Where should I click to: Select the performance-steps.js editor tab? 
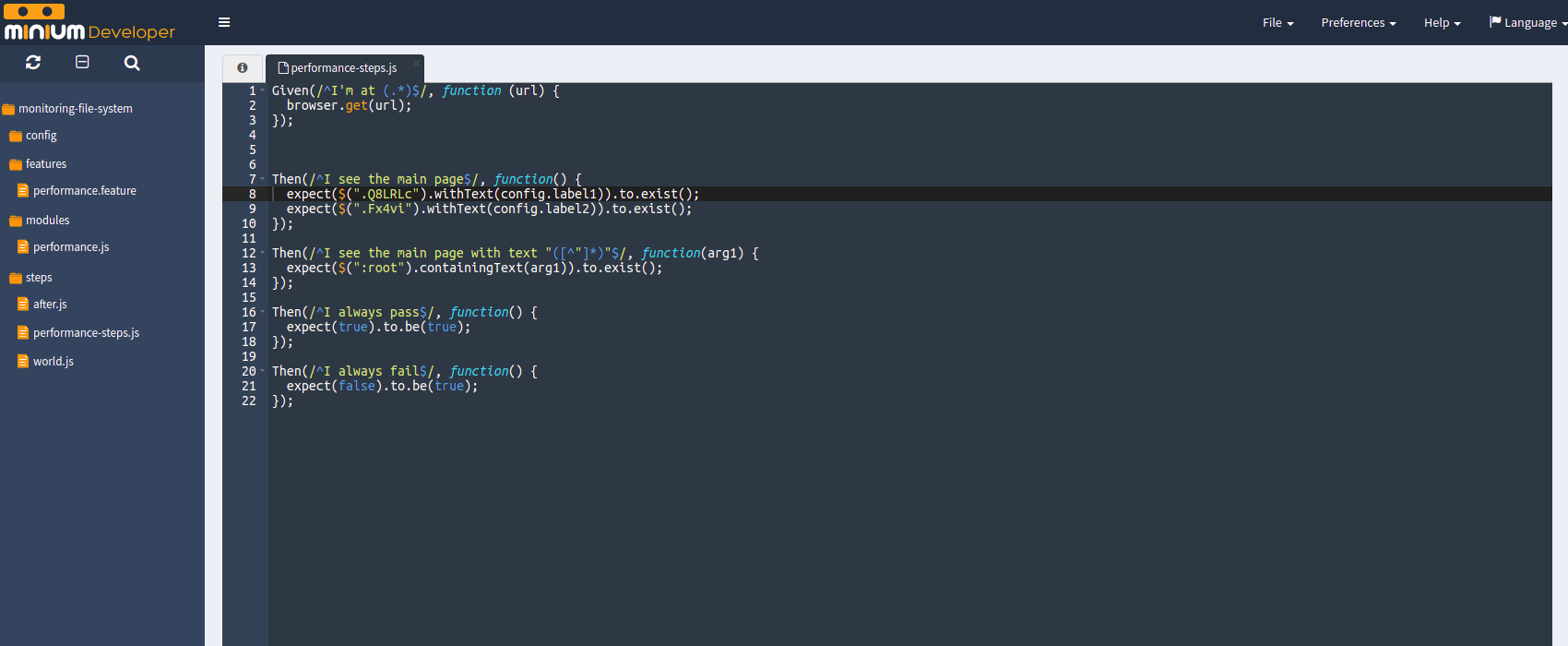pyautogui.click(x=345, y=68)
